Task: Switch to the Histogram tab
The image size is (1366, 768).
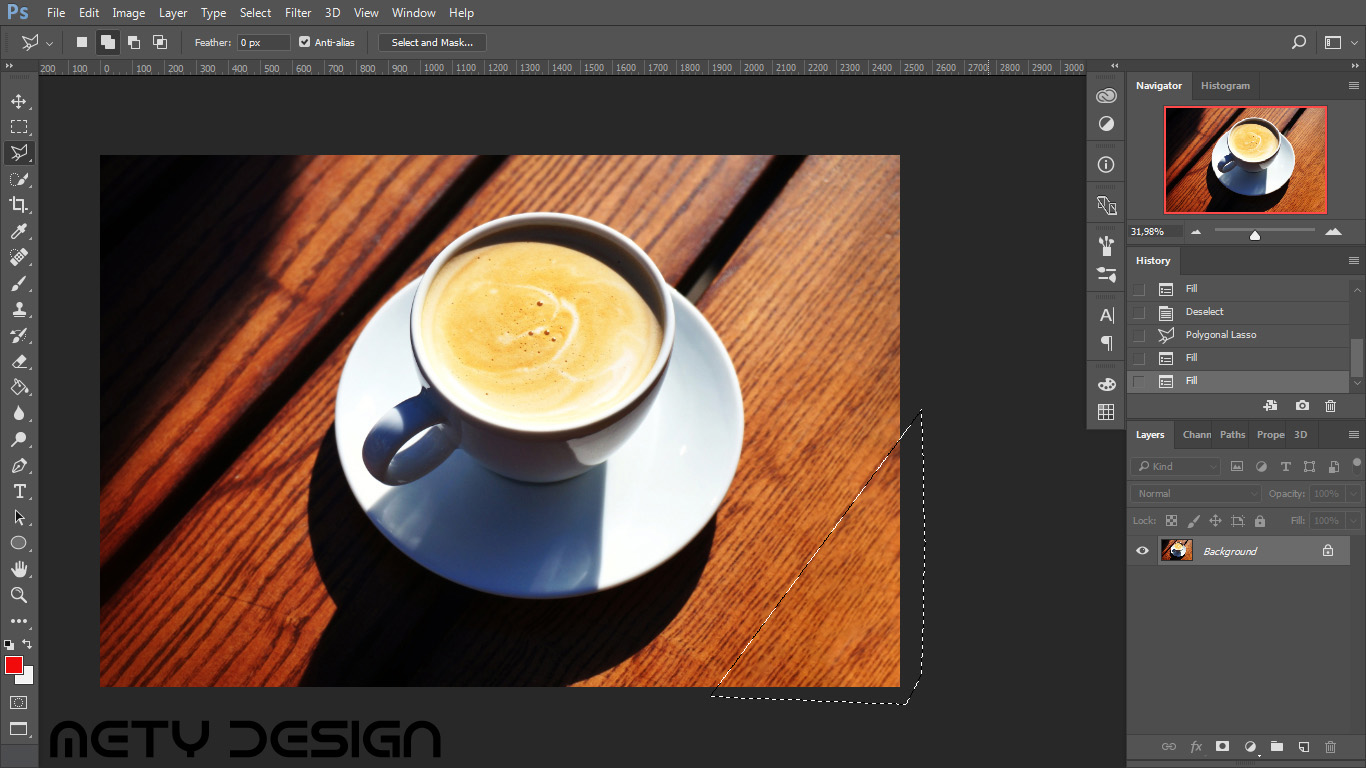Action: [x=1225, y=86]
